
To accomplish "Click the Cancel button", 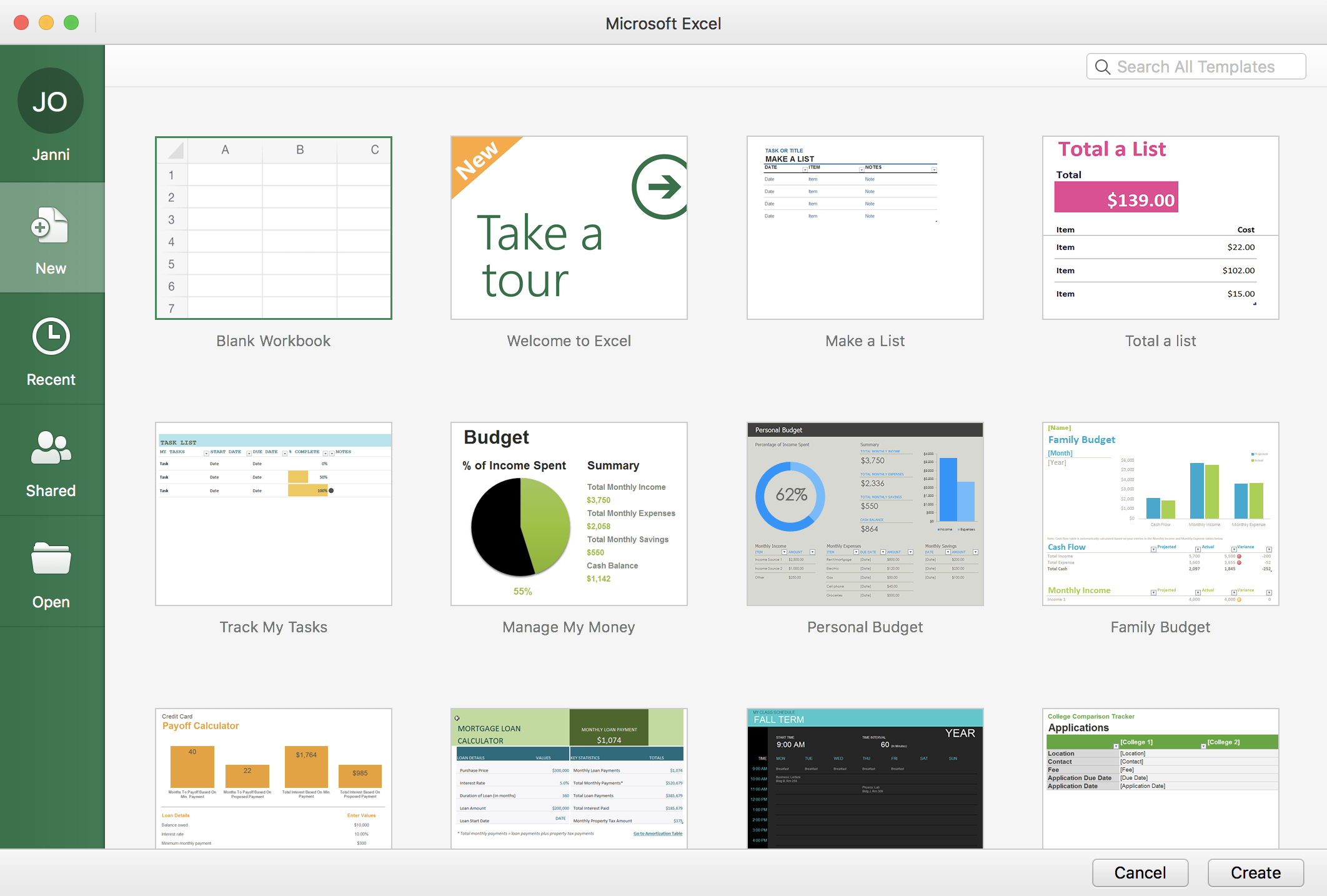I will 1140,872.
